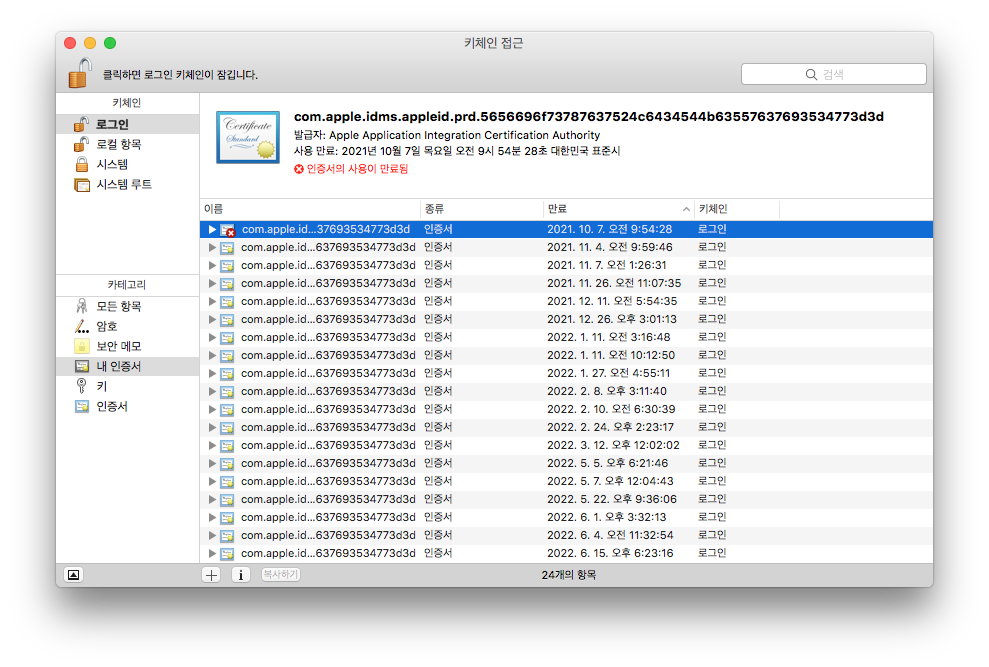
Task: Click the certificate icon expiring 2022. 5. 5.
Action: [227, 464]
